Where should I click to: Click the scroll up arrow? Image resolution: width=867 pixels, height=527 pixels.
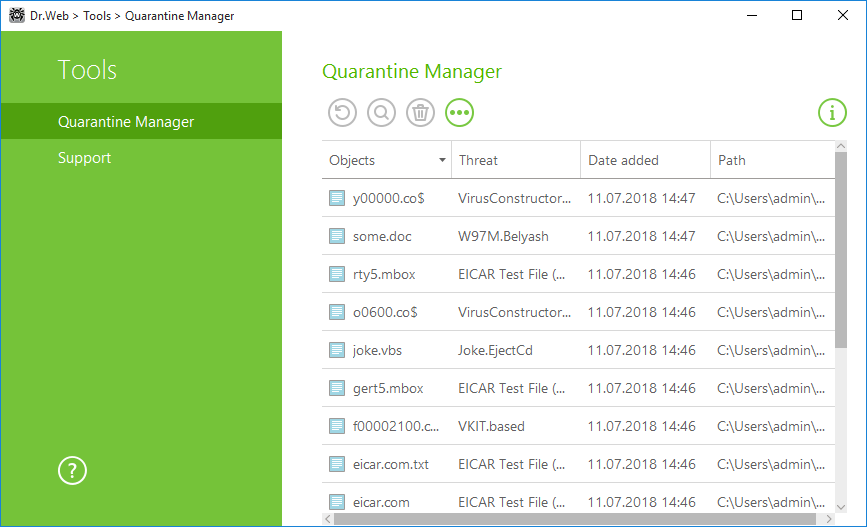click(x=841, y=146)
